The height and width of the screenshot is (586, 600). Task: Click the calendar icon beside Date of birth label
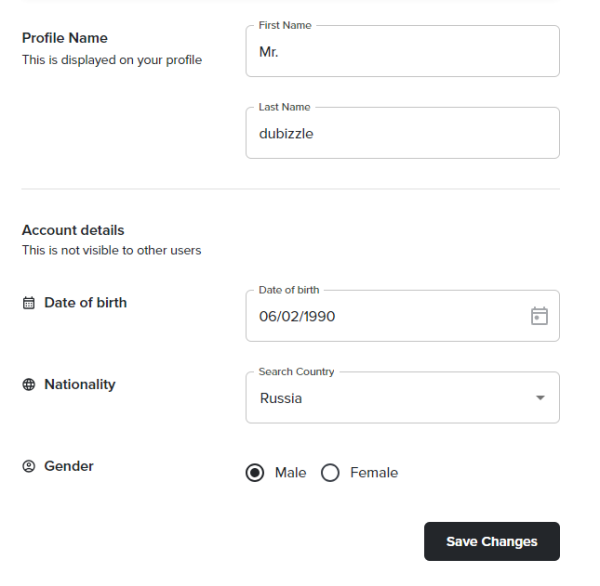tap(28, 303)
